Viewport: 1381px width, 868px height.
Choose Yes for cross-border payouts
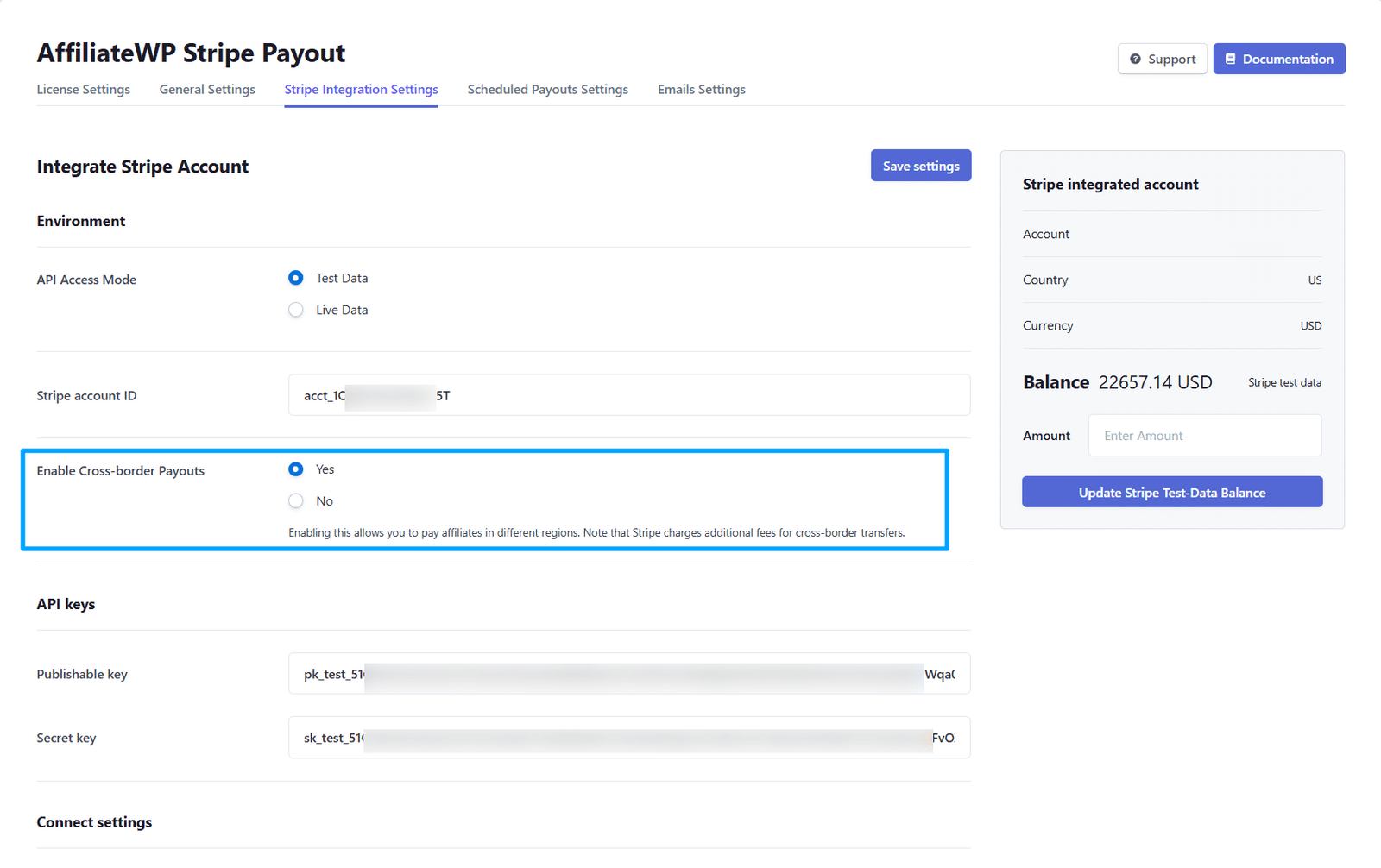[x=296, y=469]
